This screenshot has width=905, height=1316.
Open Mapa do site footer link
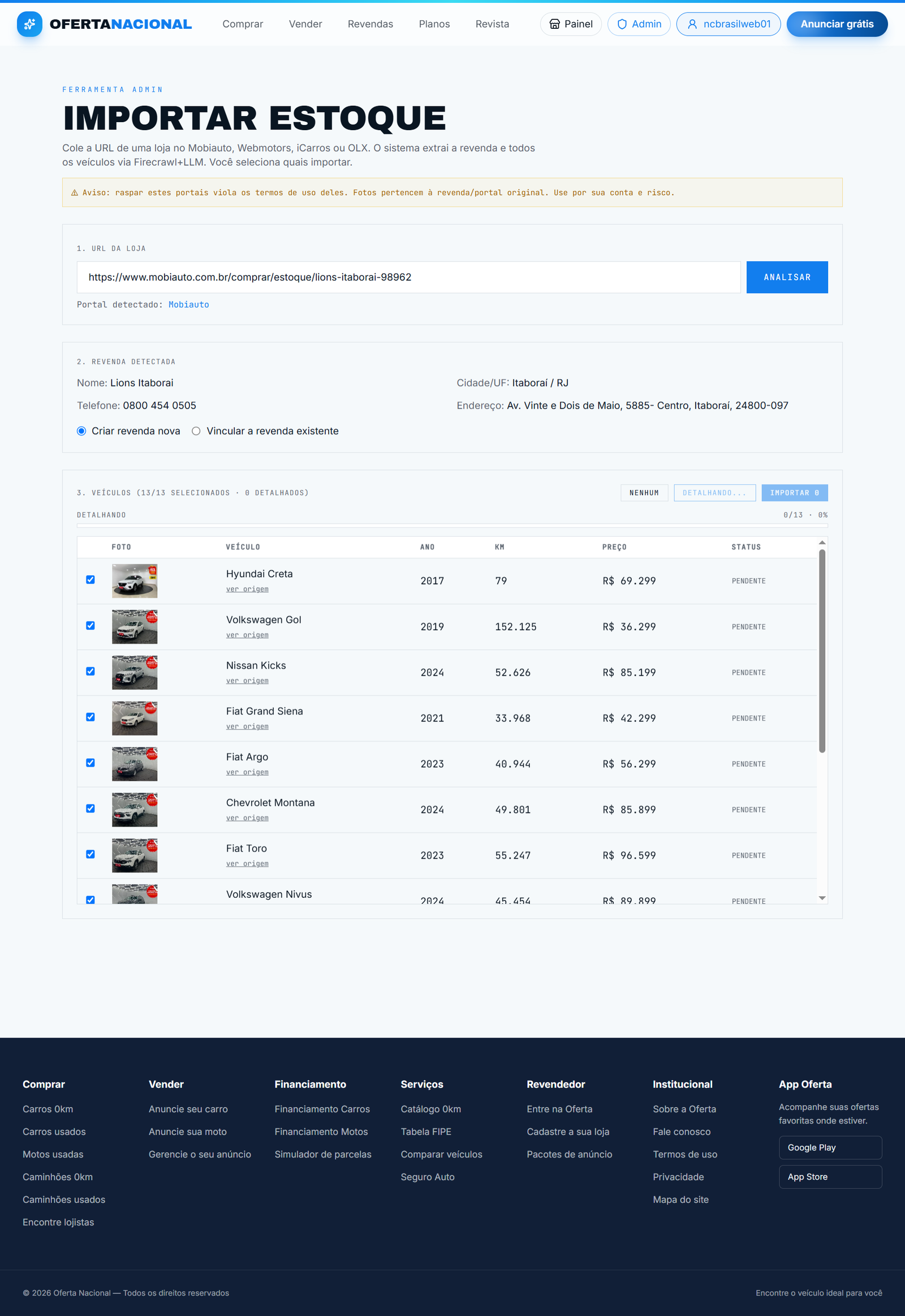click(680, 1199)
